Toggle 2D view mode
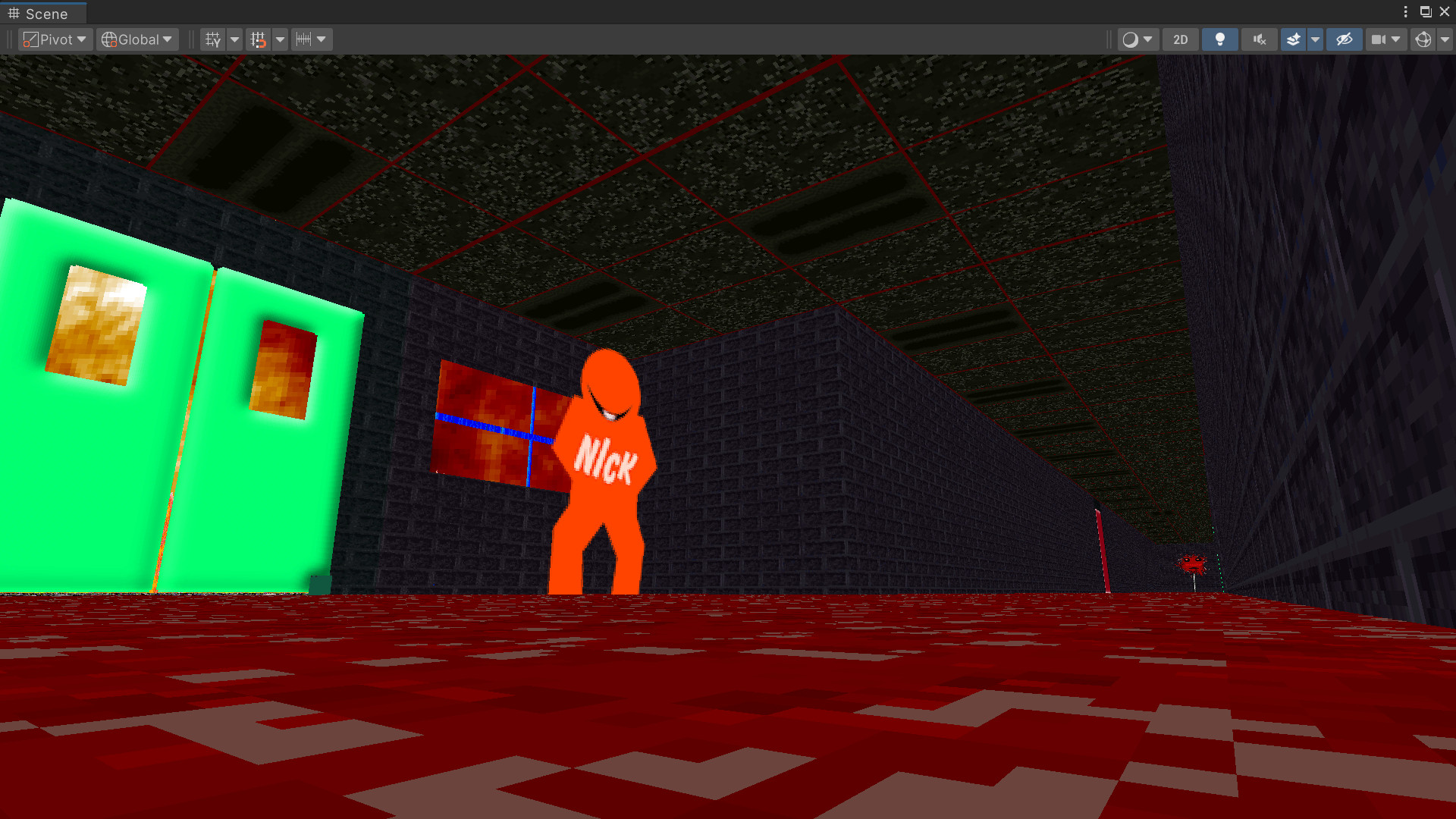This screenshot has height=819, width=1456. [1180, 39]
